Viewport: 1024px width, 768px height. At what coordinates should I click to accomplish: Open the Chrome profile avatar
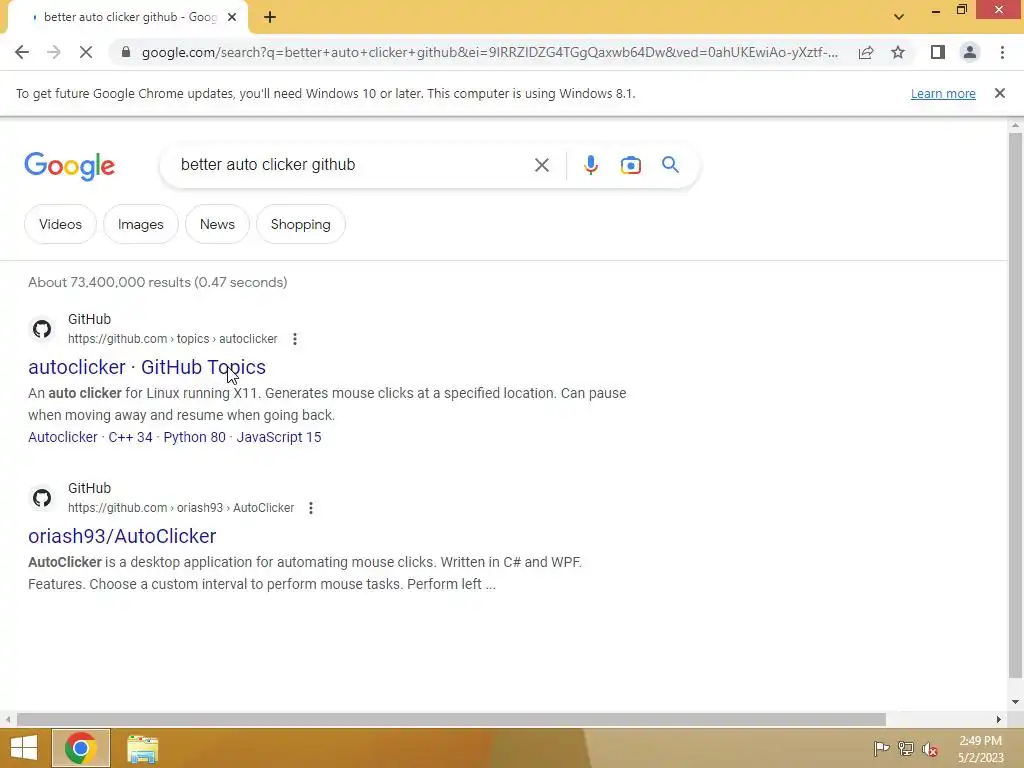970,52
